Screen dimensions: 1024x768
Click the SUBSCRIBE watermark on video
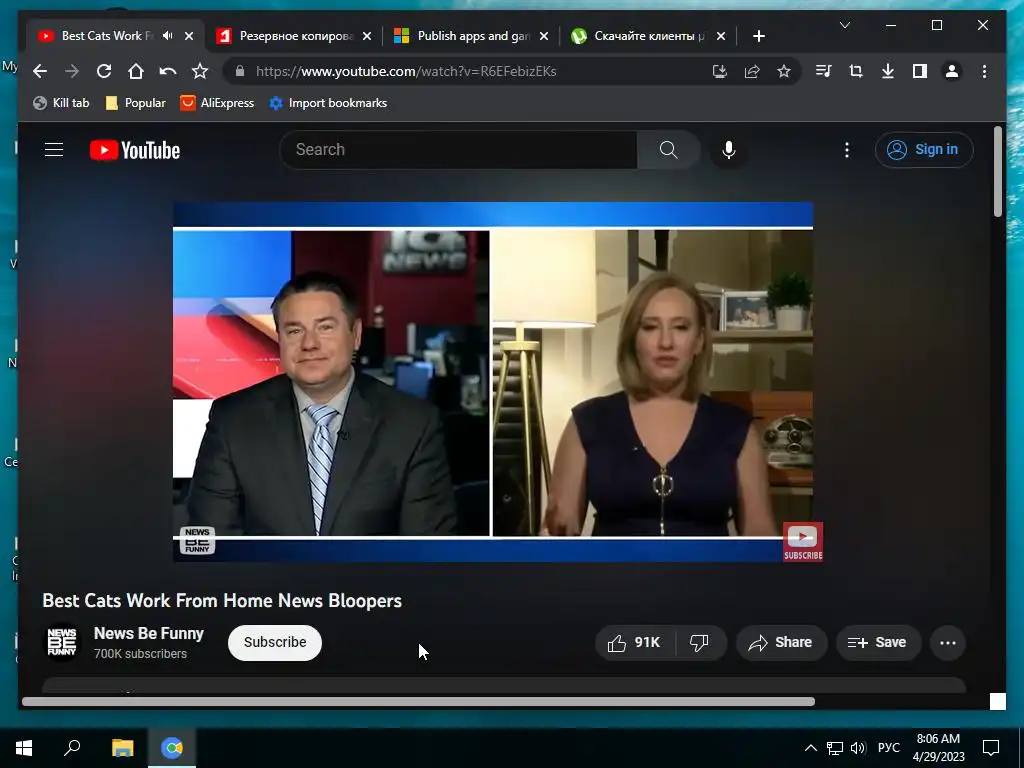[803, 542]
